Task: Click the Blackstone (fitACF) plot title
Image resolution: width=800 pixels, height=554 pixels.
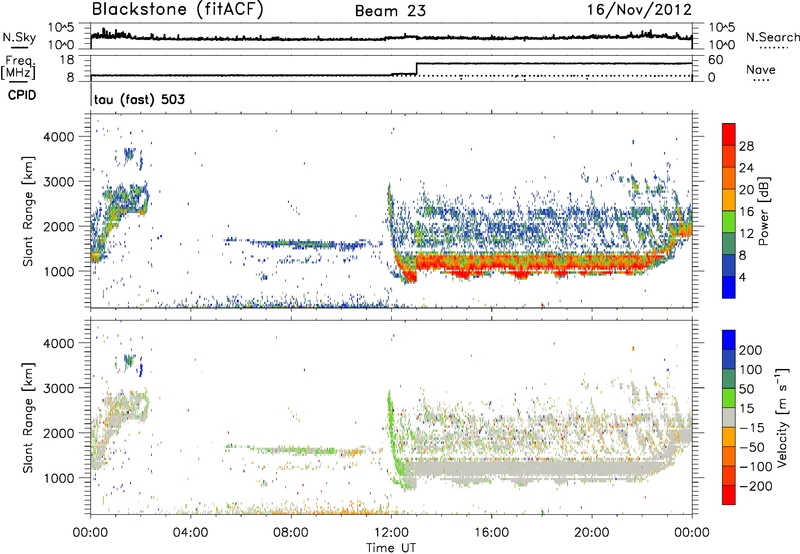Action: [178, 10]
